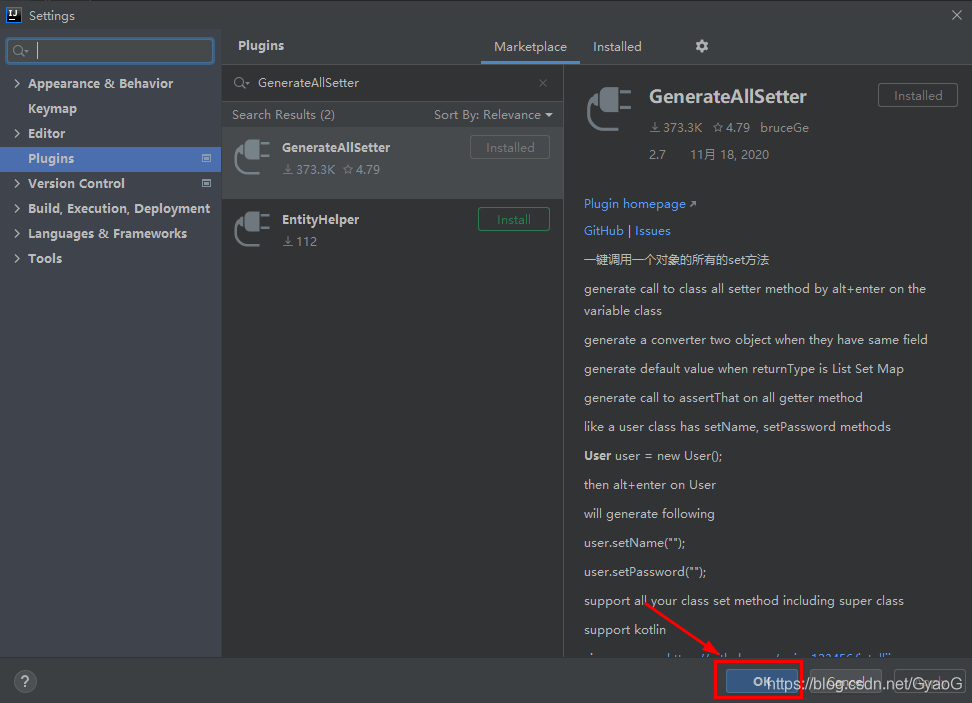Expand the Tools tree node
This screenshot has height=703, width=972.
point(17,258)
